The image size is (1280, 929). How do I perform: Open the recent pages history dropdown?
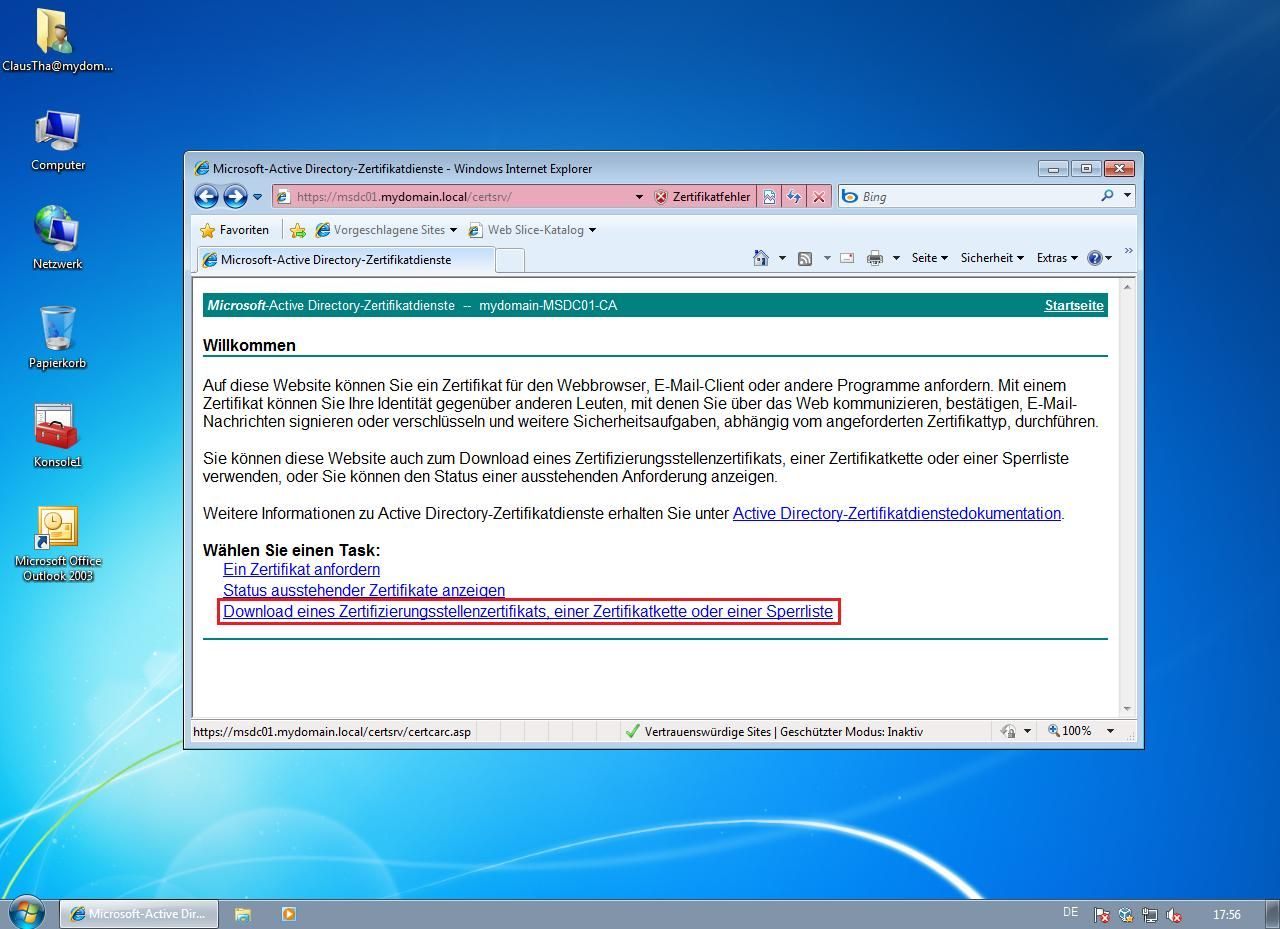[257, 197]
